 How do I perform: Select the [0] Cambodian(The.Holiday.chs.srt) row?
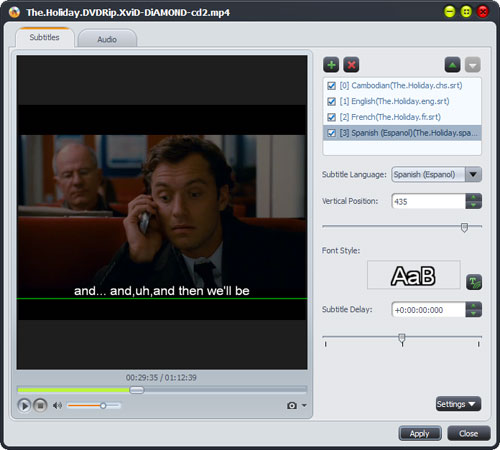point(402,86)
